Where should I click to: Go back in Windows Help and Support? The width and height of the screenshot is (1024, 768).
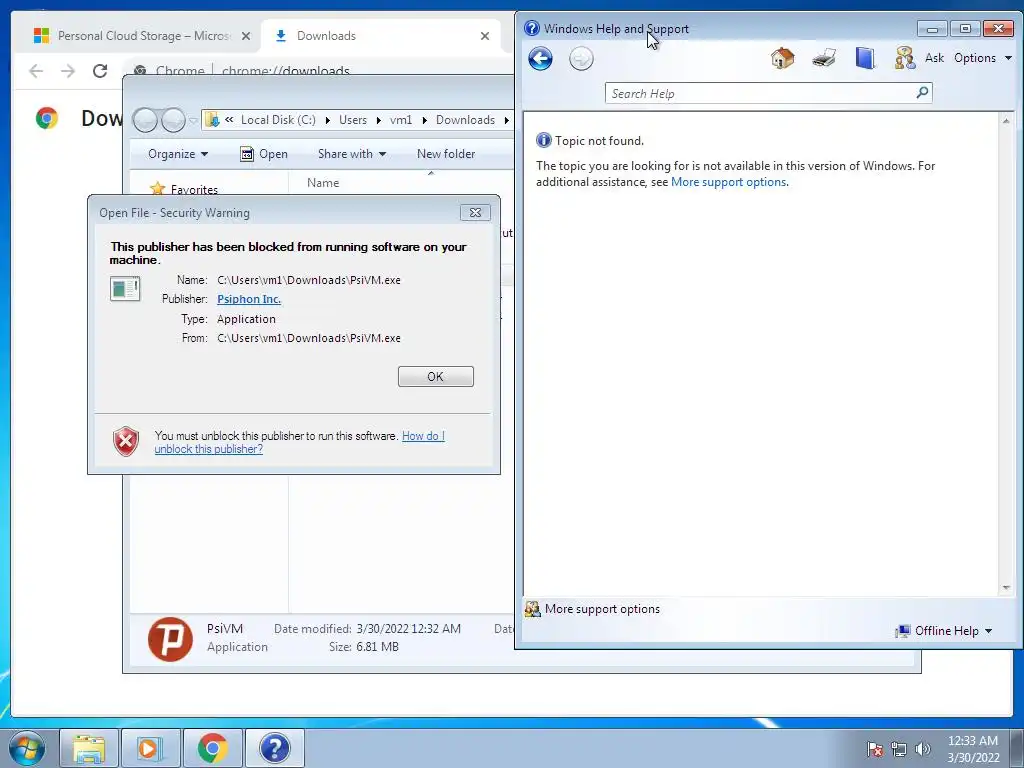[540, 59]
